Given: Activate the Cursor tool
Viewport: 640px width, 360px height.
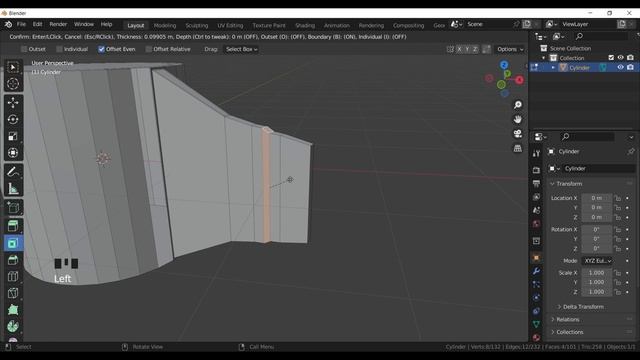Looking at the screenshot, I should coord(13,84).
